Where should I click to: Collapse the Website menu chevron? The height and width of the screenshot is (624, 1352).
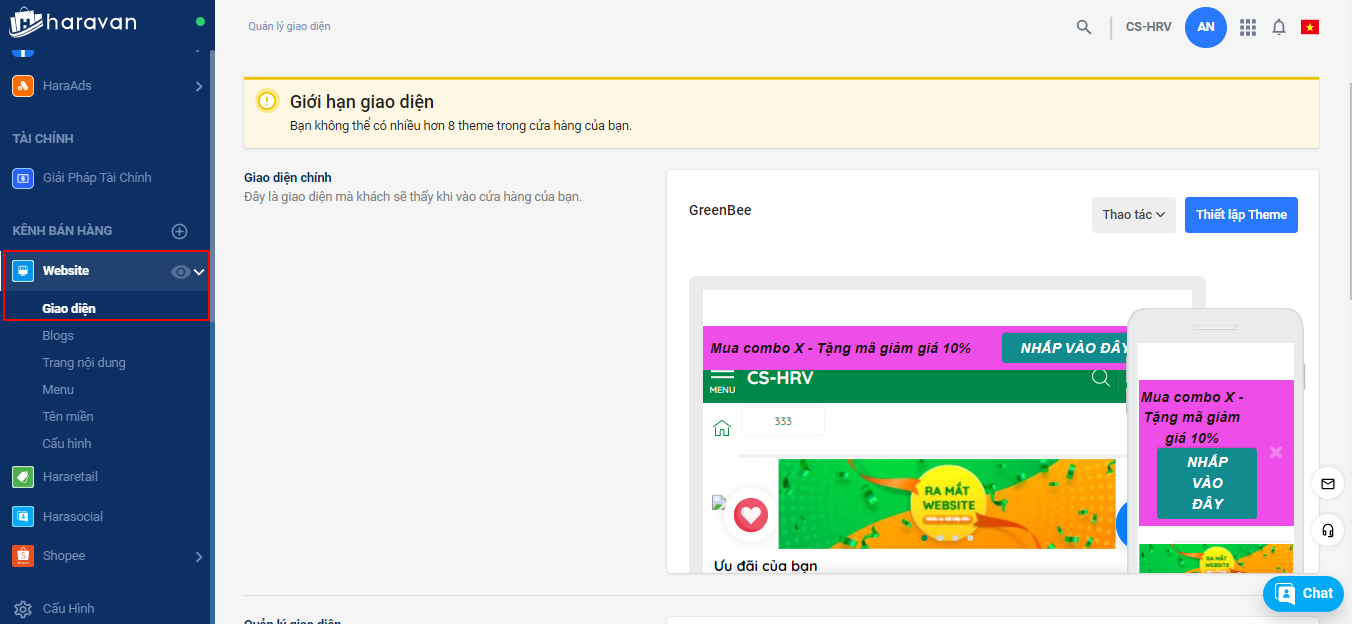coord(199,271)
